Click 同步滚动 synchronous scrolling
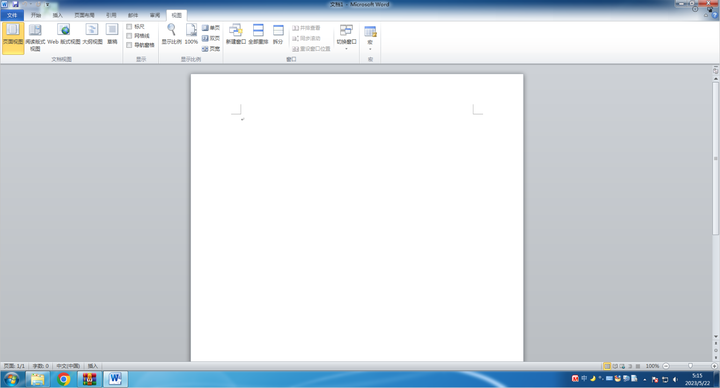720x388 pixels. [x=306, y=38]
